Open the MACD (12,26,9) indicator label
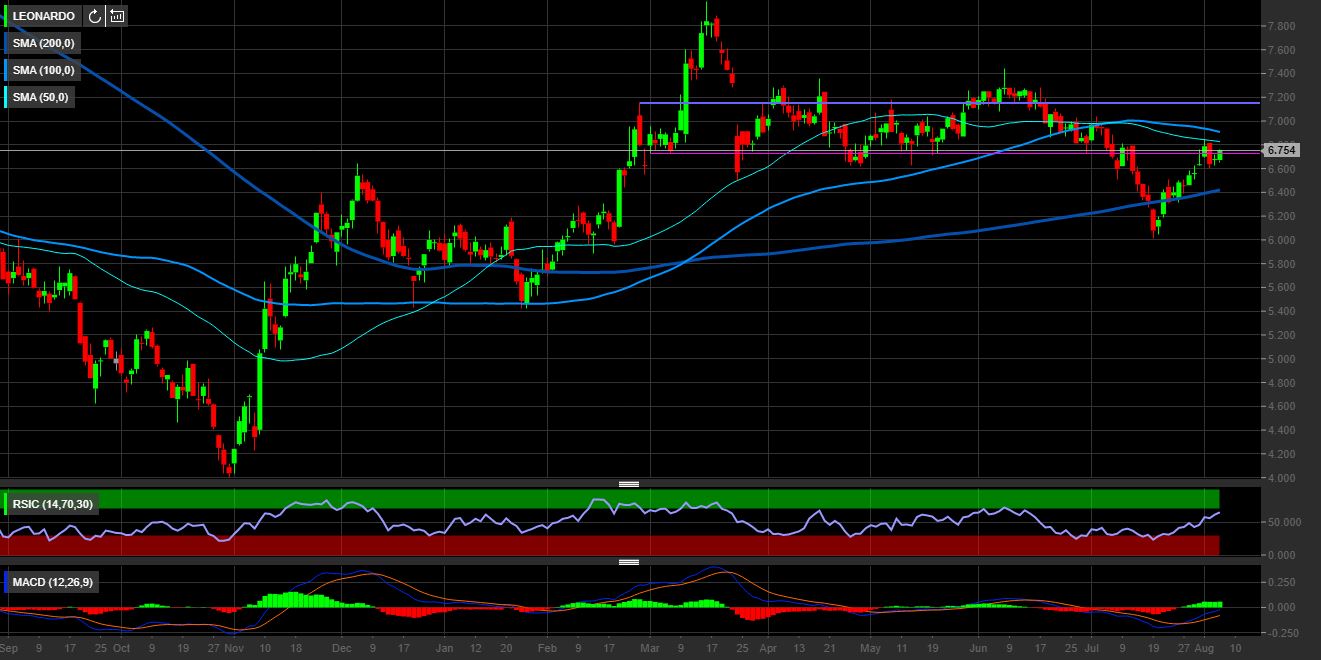 point(54,581)
